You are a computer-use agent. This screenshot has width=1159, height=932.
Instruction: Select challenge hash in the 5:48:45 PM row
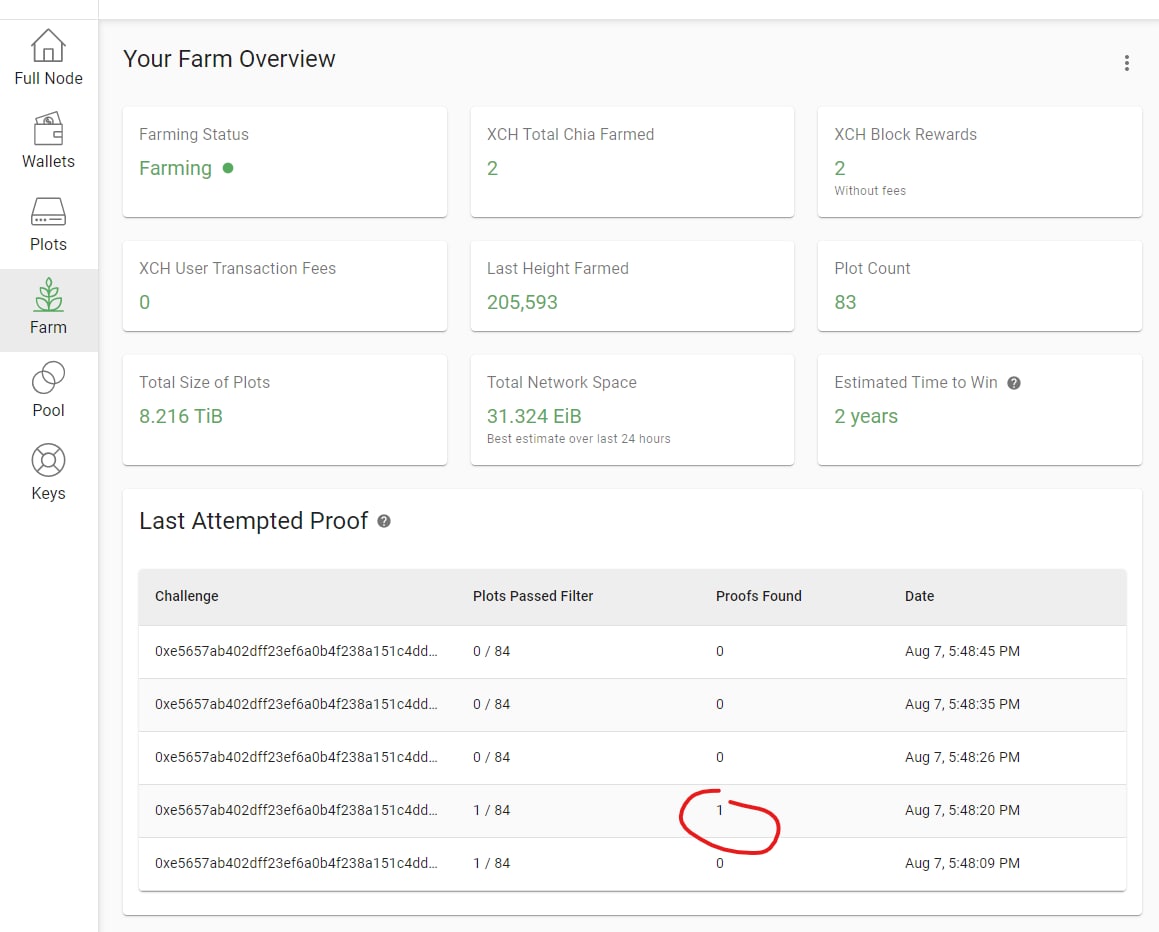click(x=296, y=651)
